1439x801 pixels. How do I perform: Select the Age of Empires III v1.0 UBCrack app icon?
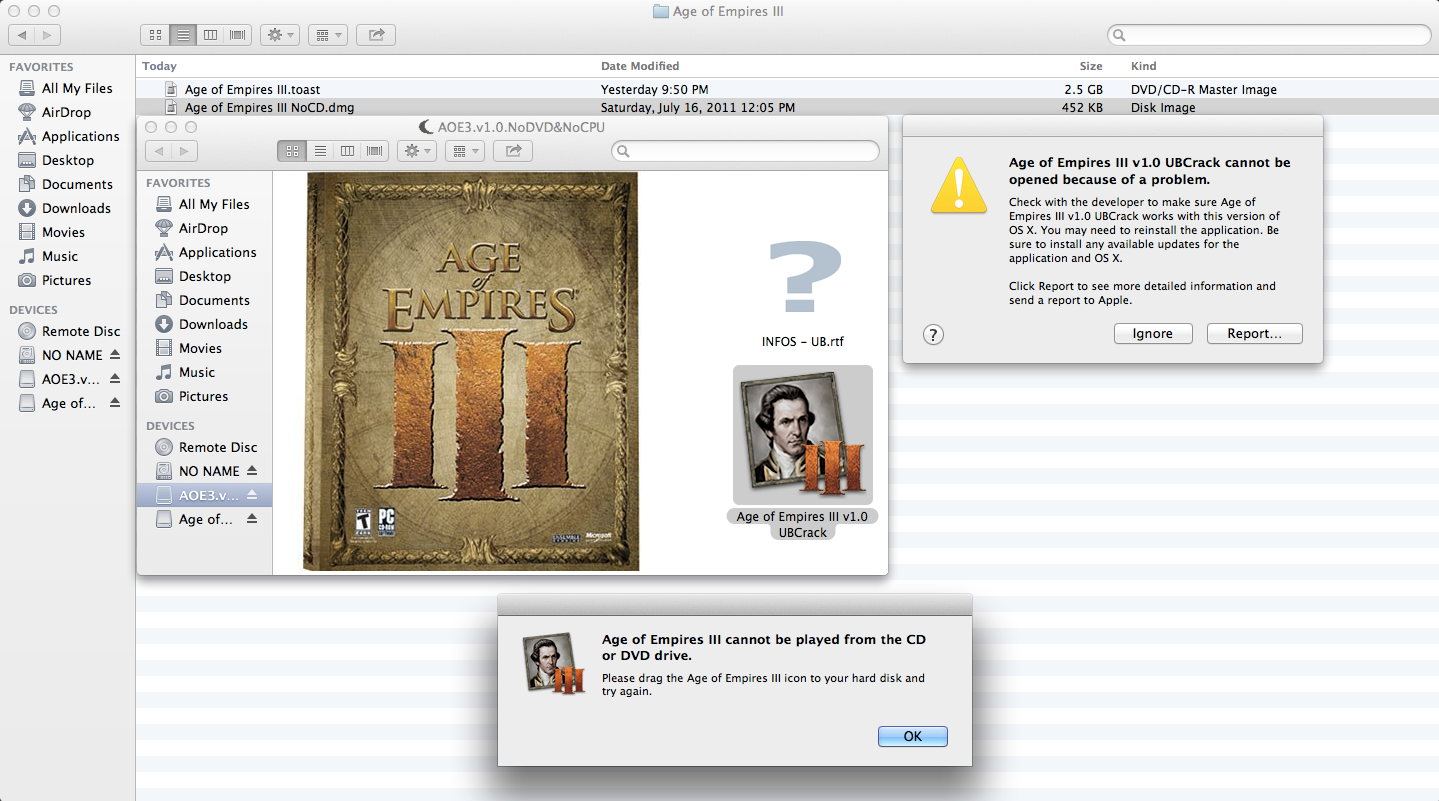point(803,435)
